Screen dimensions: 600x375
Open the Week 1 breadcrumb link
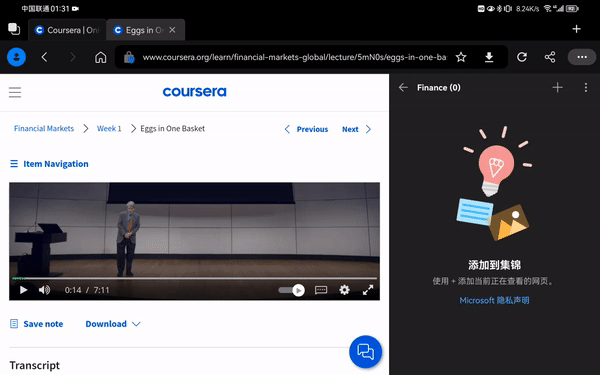109,129
